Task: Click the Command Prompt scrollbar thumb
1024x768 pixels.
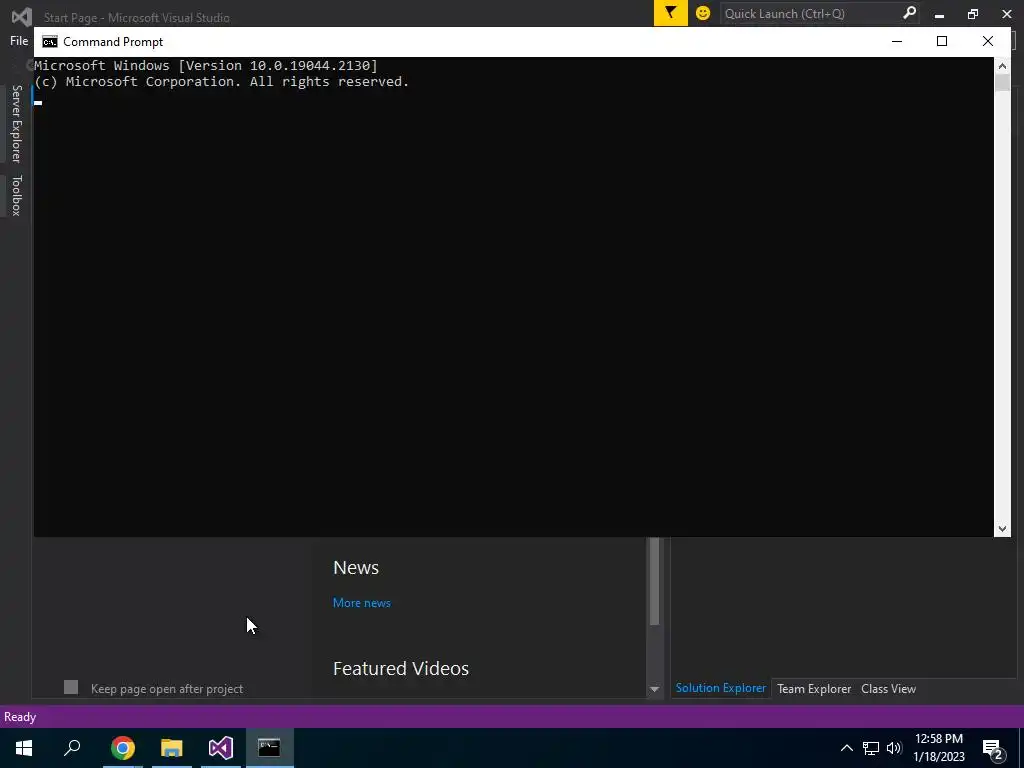Action: (1002, 83)
